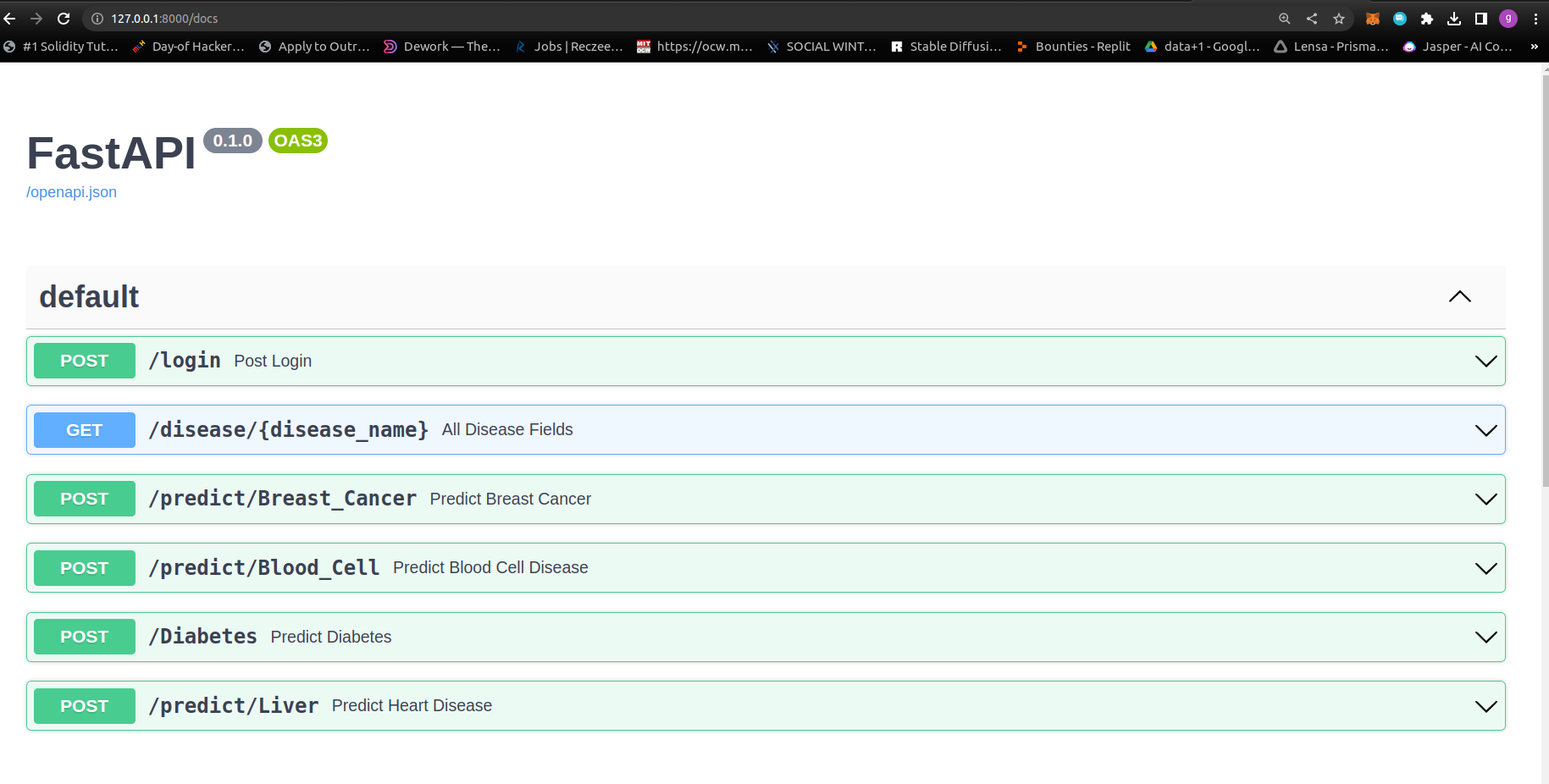1549x784 pixels.
Task: Expand the /predict/Blood_Cell endpoint chevron
Action: (x=1485, y=568)
